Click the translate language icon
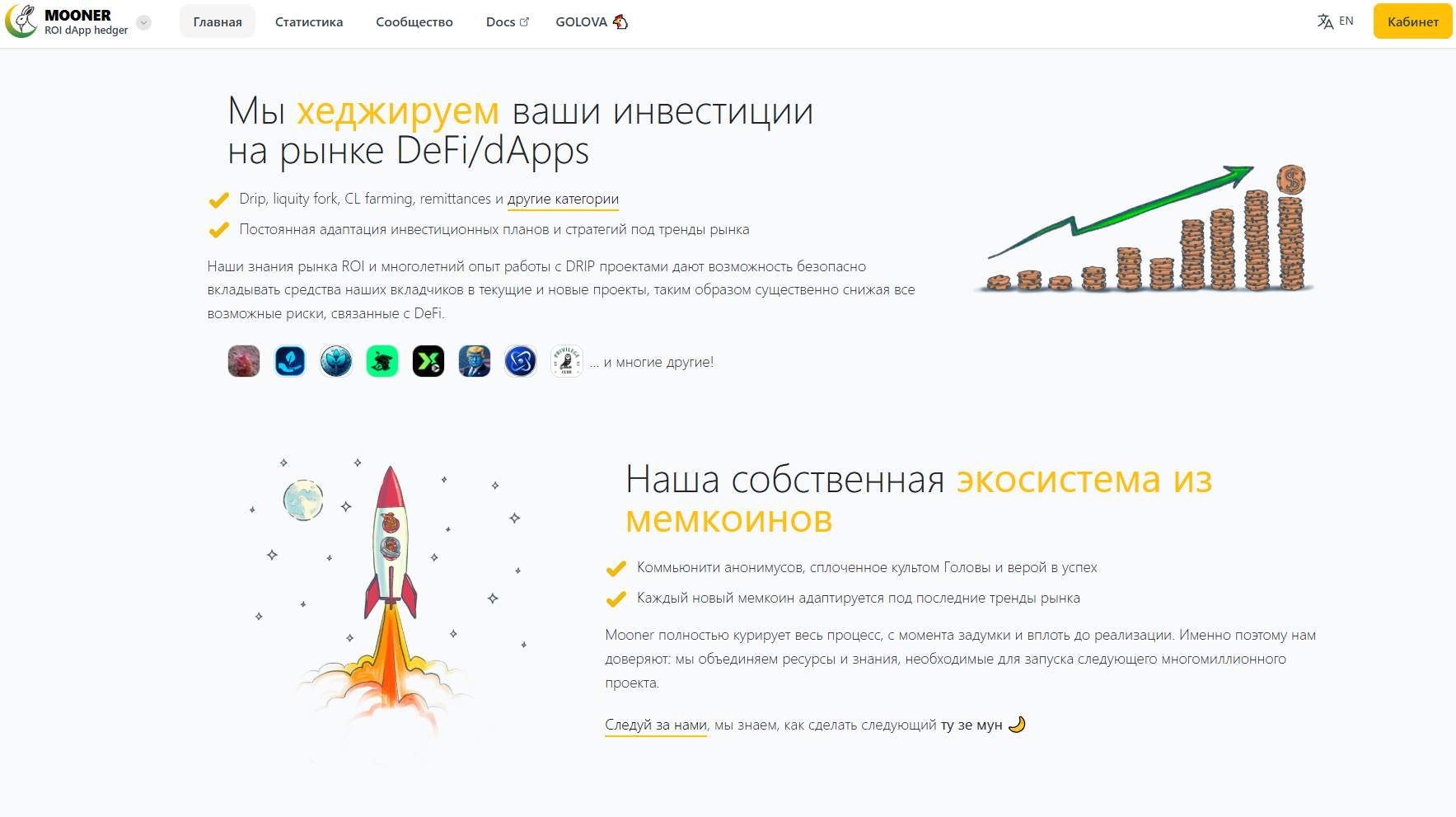Image resolution: width=1456 pixels, height=817 pixels. tap(1325, 21)
